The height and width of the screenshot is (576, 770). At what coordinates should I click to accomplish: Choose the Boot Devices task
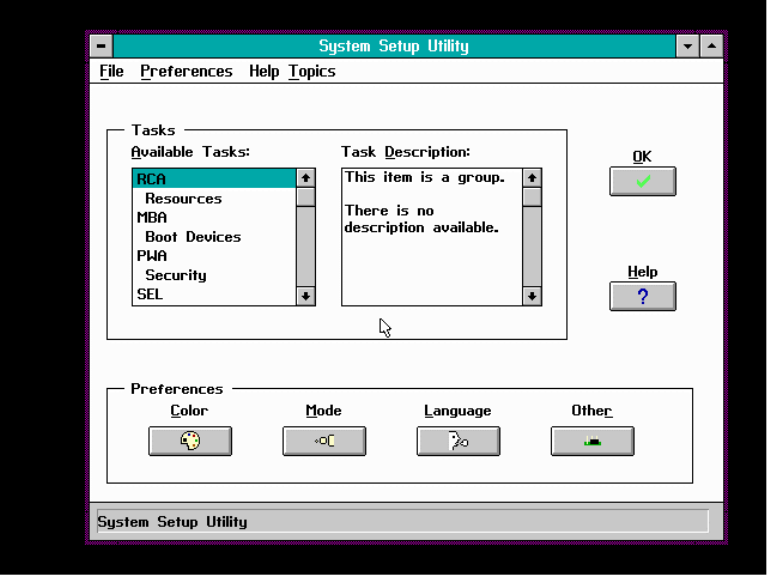tap(214, 237)
